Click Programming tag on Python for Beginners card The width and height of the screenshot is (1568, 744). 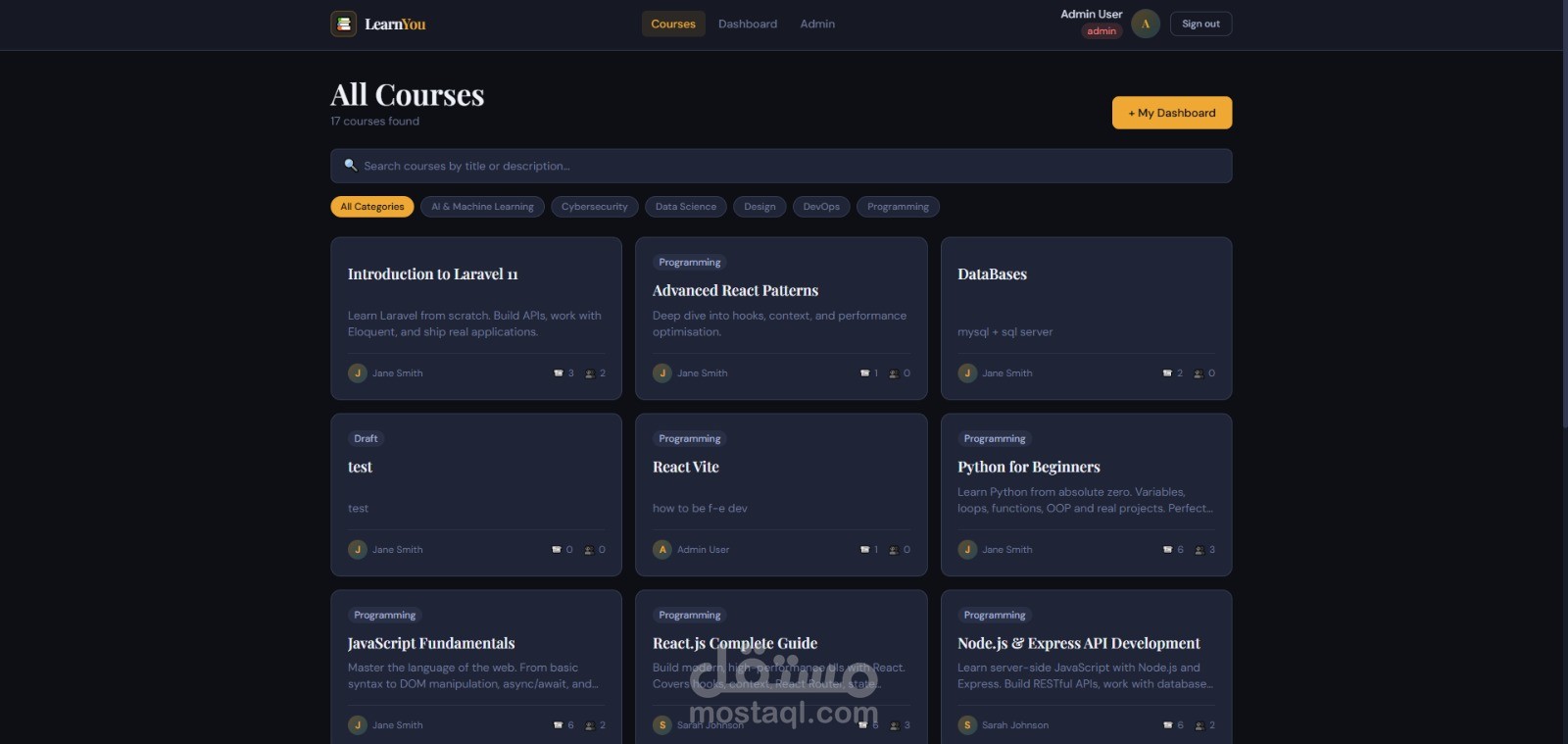pos(995,438)
